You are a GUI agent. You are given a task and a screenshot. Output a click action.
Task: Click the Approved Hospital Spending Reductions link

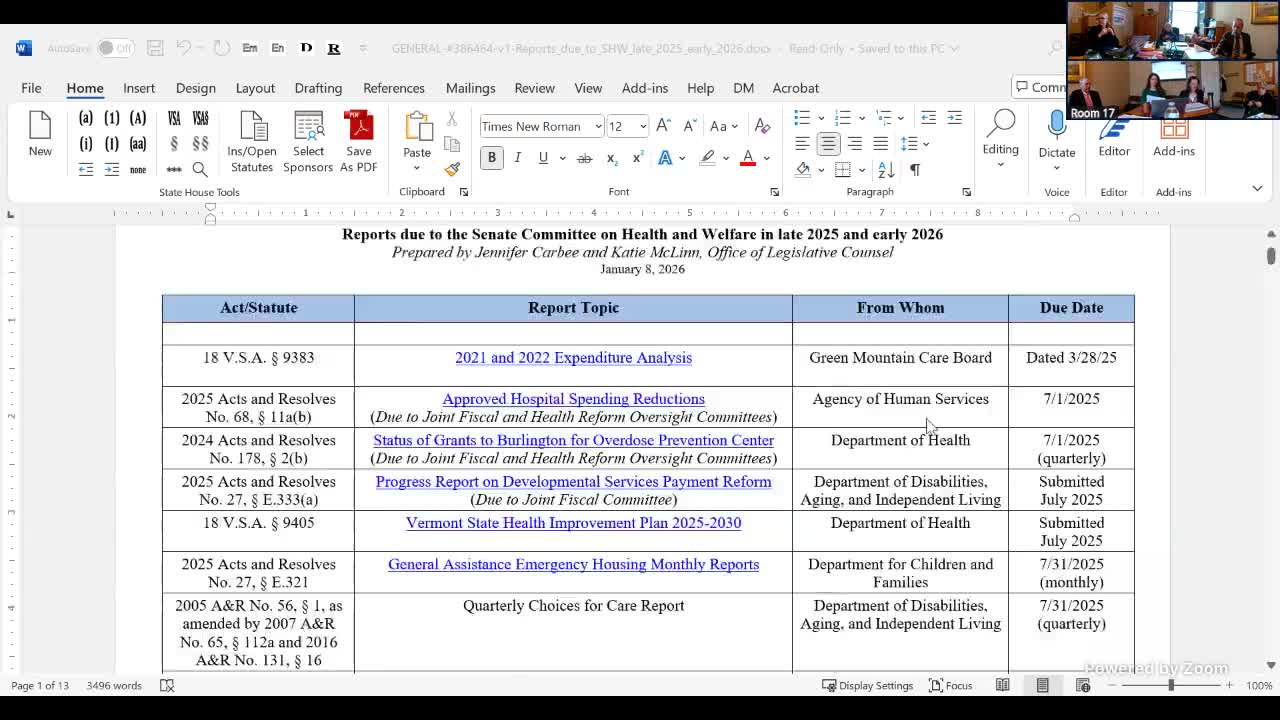coord(573,399)
